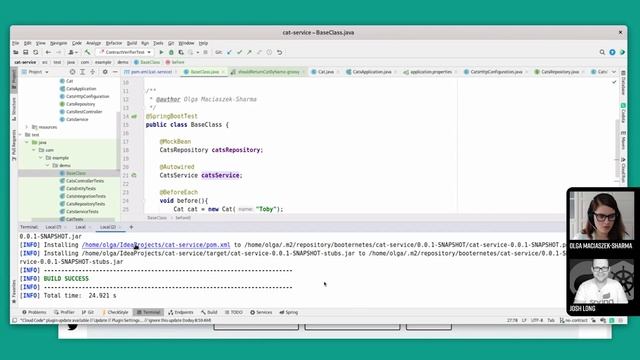Open the CheckStyle tool window
Viewport: 640px width, 360px height.
[x=115, y=312]
